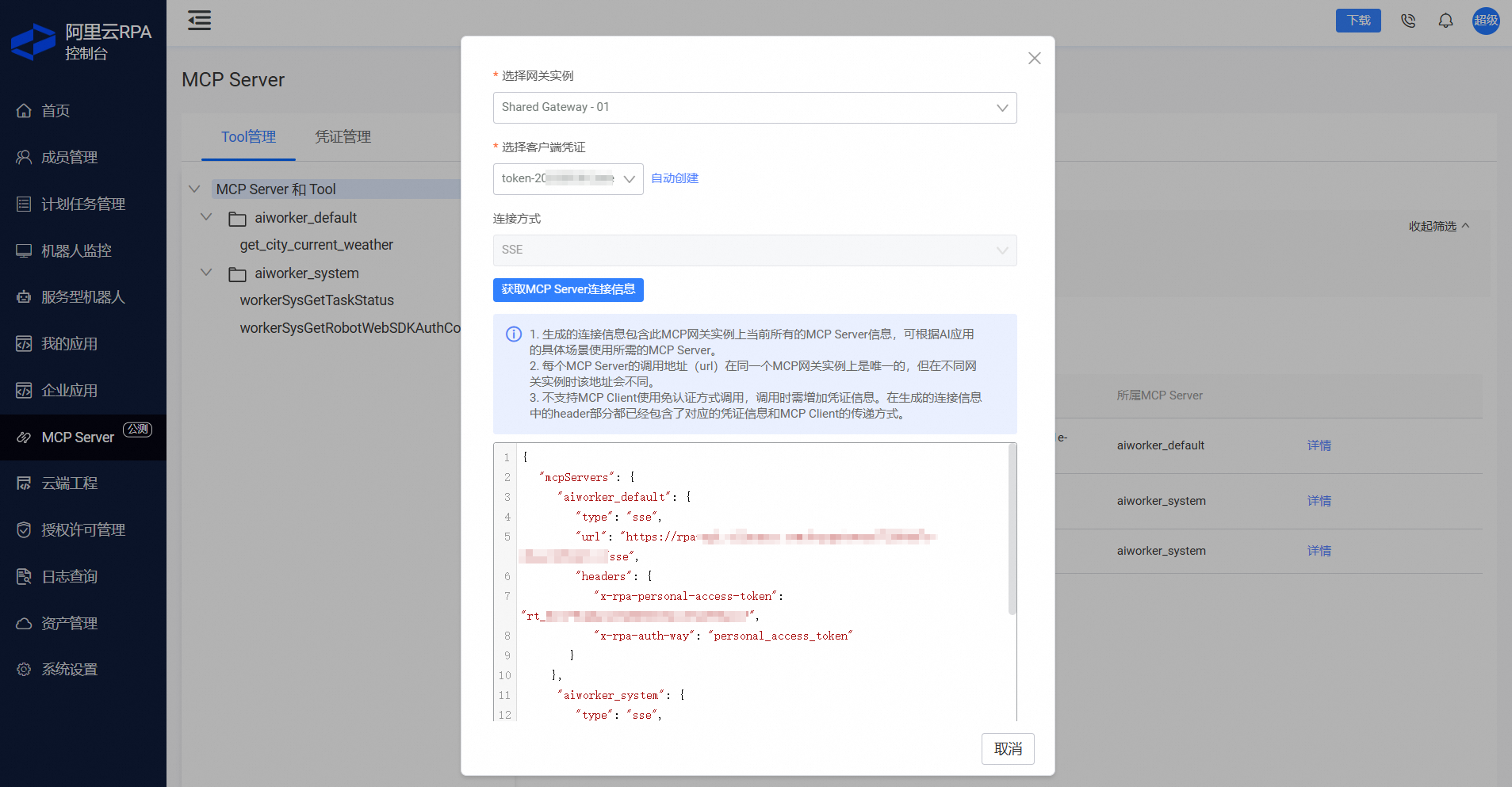Click the Alibaba Cloud RPA logo

(x=33, y=42)
